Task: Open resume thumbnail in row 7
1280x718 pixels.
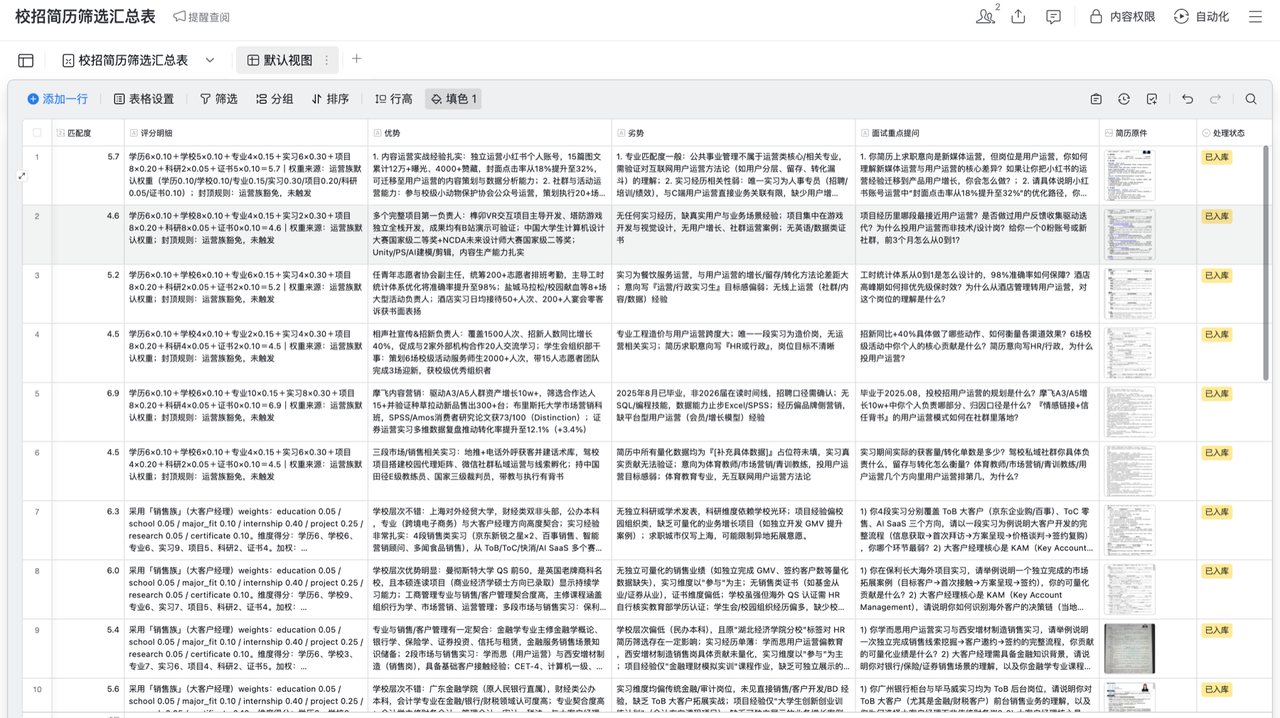Action: pyautogui.click(x=1130, y=529)
